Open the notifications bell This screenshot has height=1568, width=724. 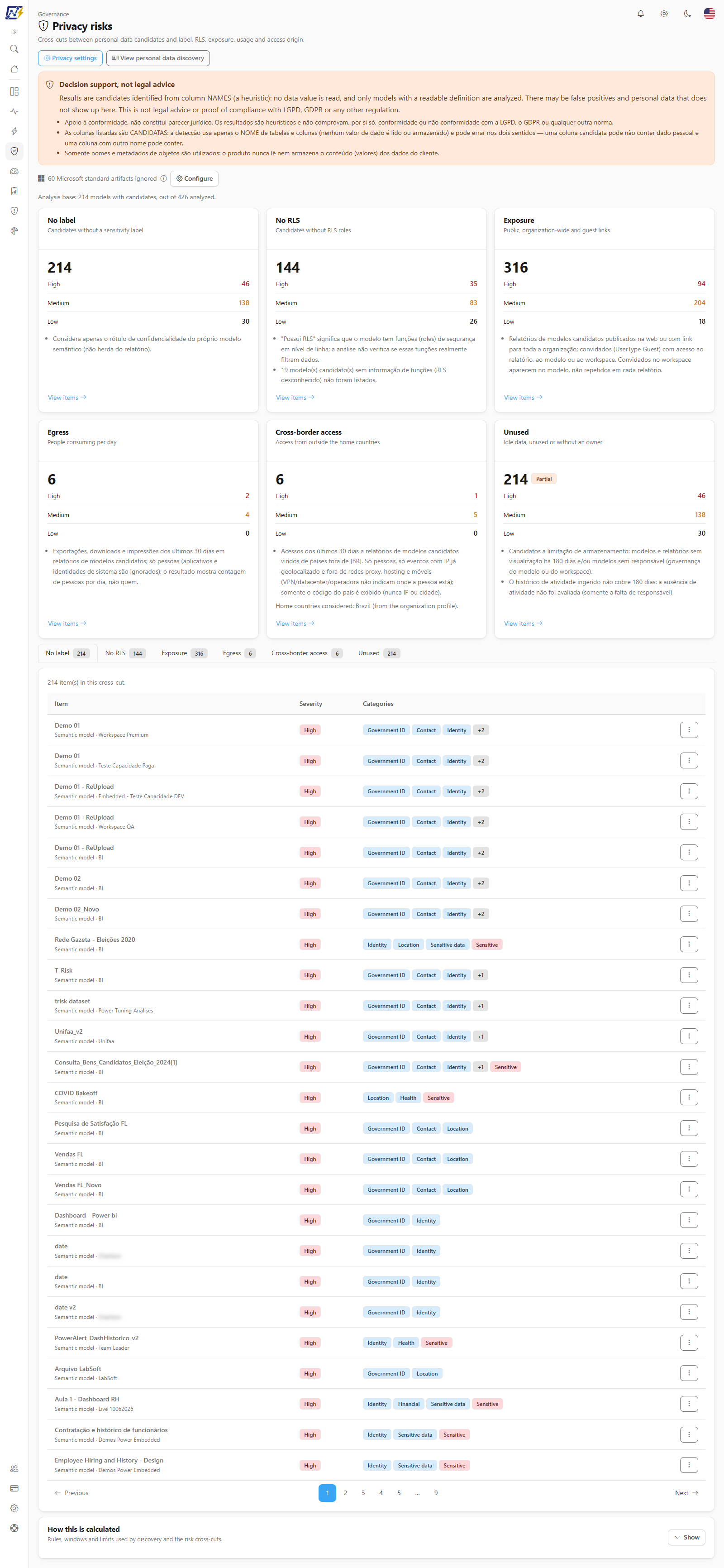(641, 14)
